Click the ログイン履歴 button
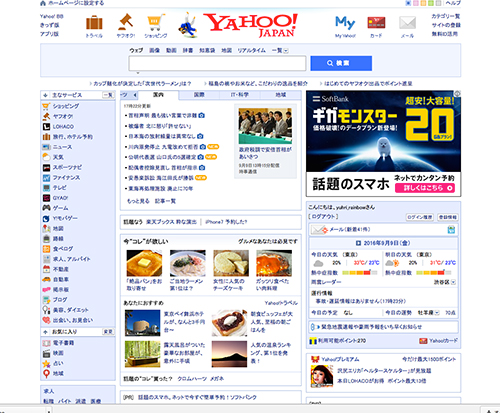 coord(420,217)
